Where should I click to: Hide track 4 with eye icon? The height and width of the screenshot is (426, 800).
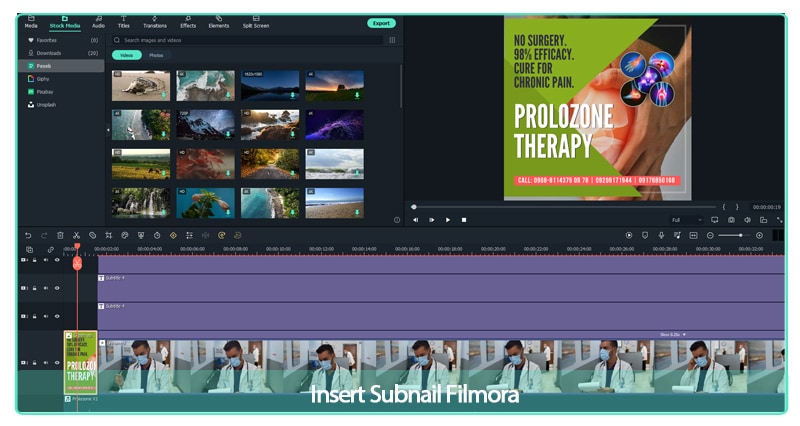tap(57, 260)
